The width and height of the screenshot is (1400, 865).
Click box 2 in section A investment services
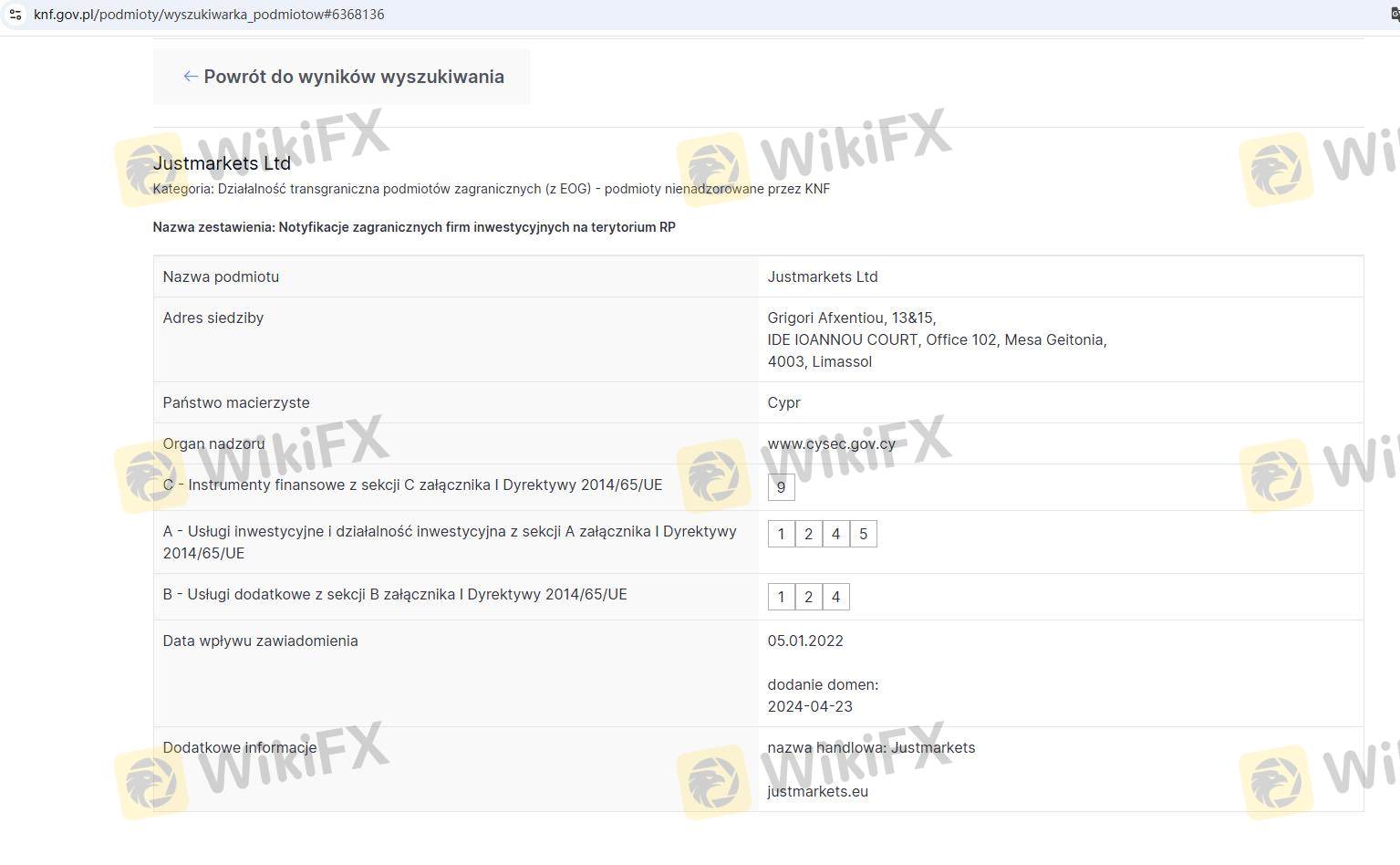point(808,534)
